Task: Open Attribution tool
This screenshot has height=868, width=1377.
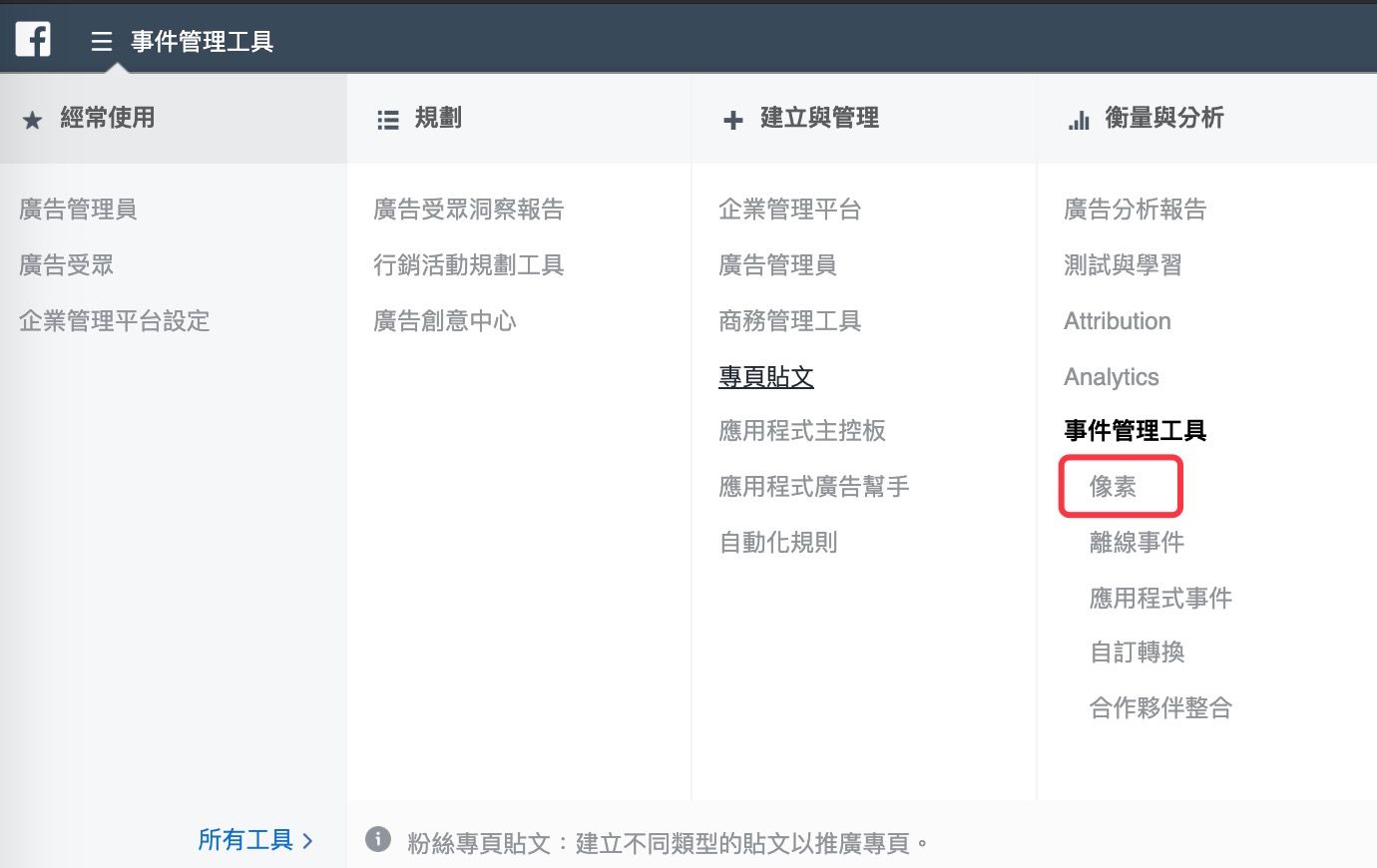Action: 1118,321
